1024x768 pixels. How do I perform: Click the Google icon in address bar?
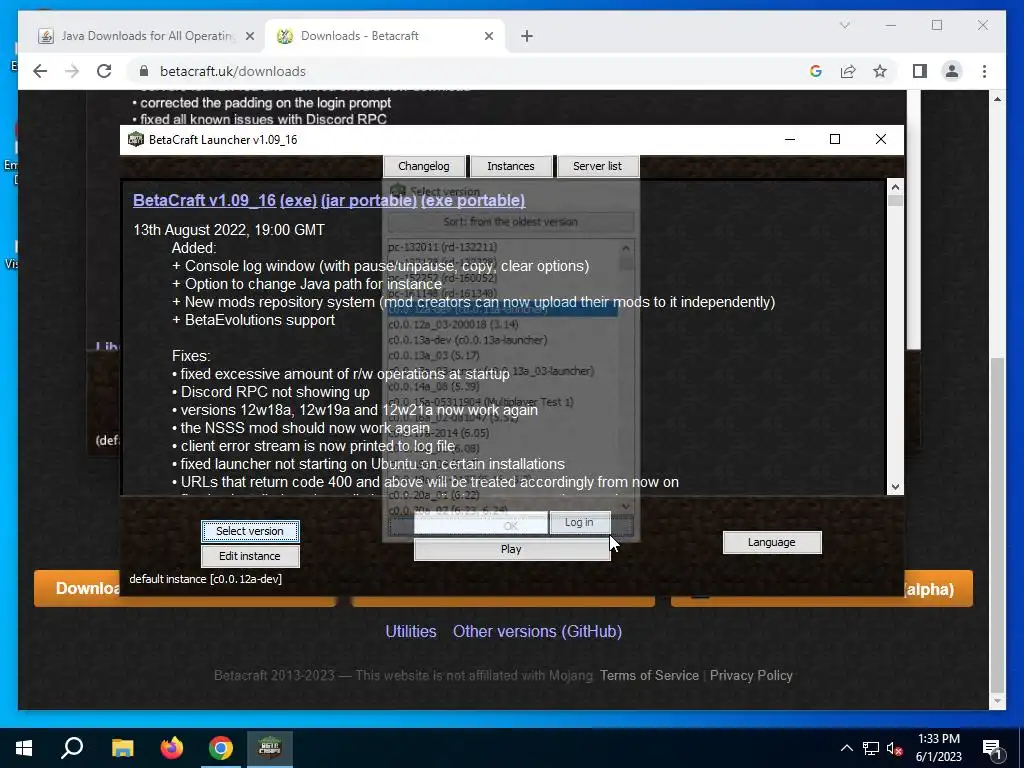pos(816,71)
